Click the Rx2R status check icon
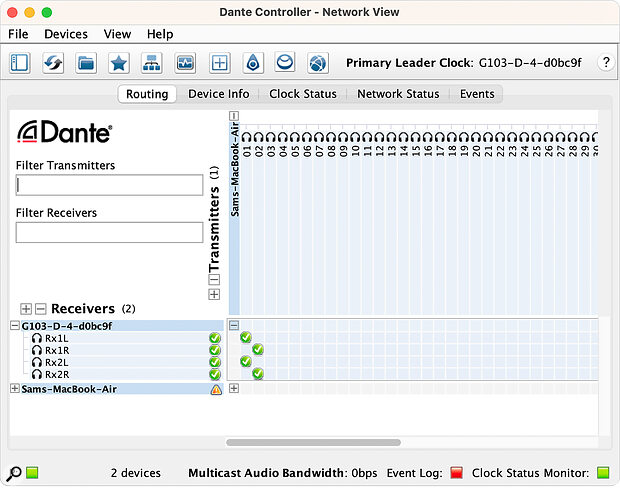 coord(215,374)
